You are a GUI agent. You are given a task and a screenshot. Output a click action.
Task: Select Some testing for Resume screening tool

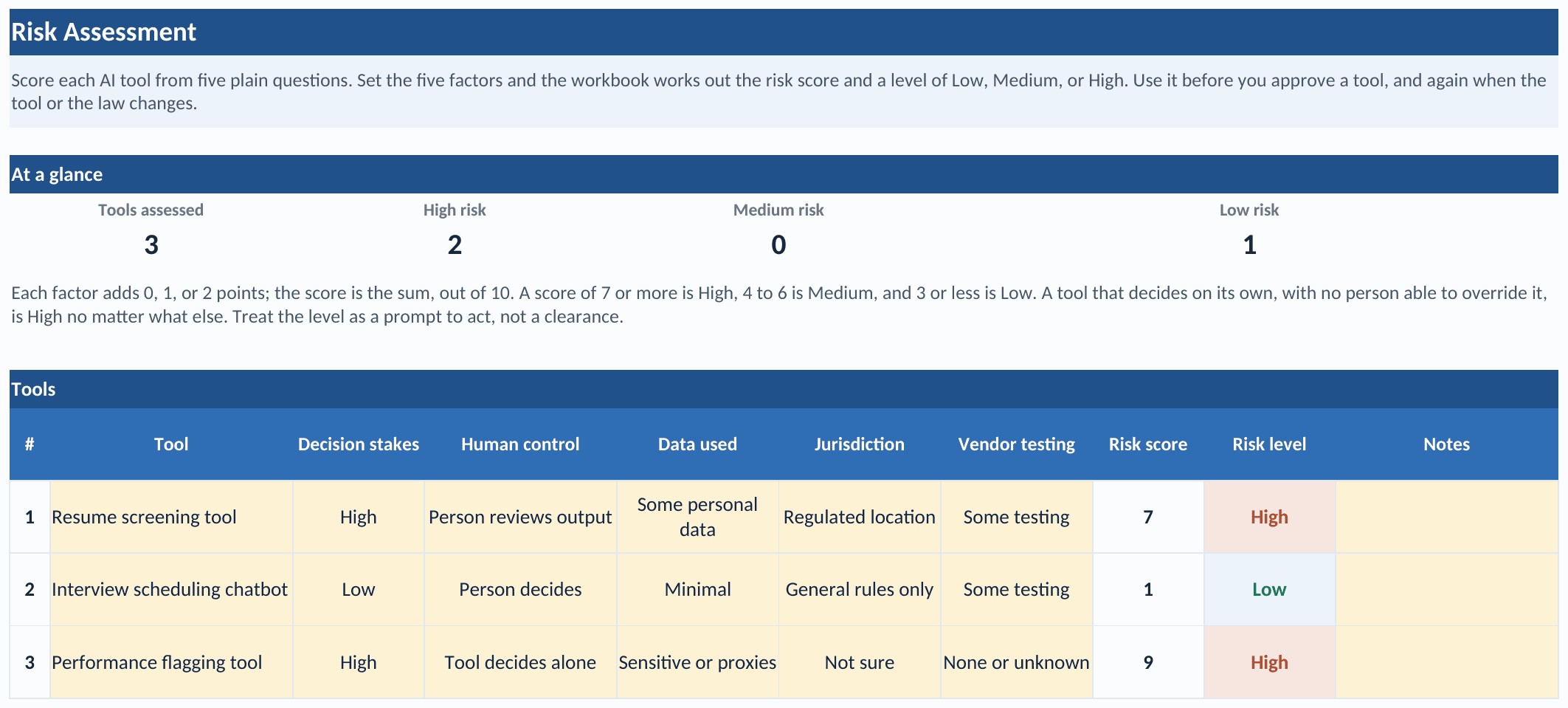point(1017,517)
